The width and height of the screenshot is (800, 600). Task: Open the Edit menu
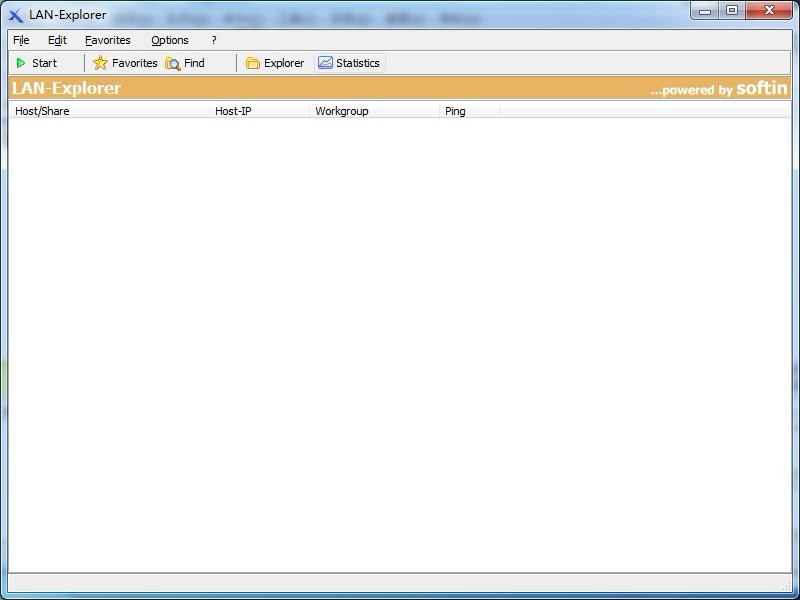[57, 40]
